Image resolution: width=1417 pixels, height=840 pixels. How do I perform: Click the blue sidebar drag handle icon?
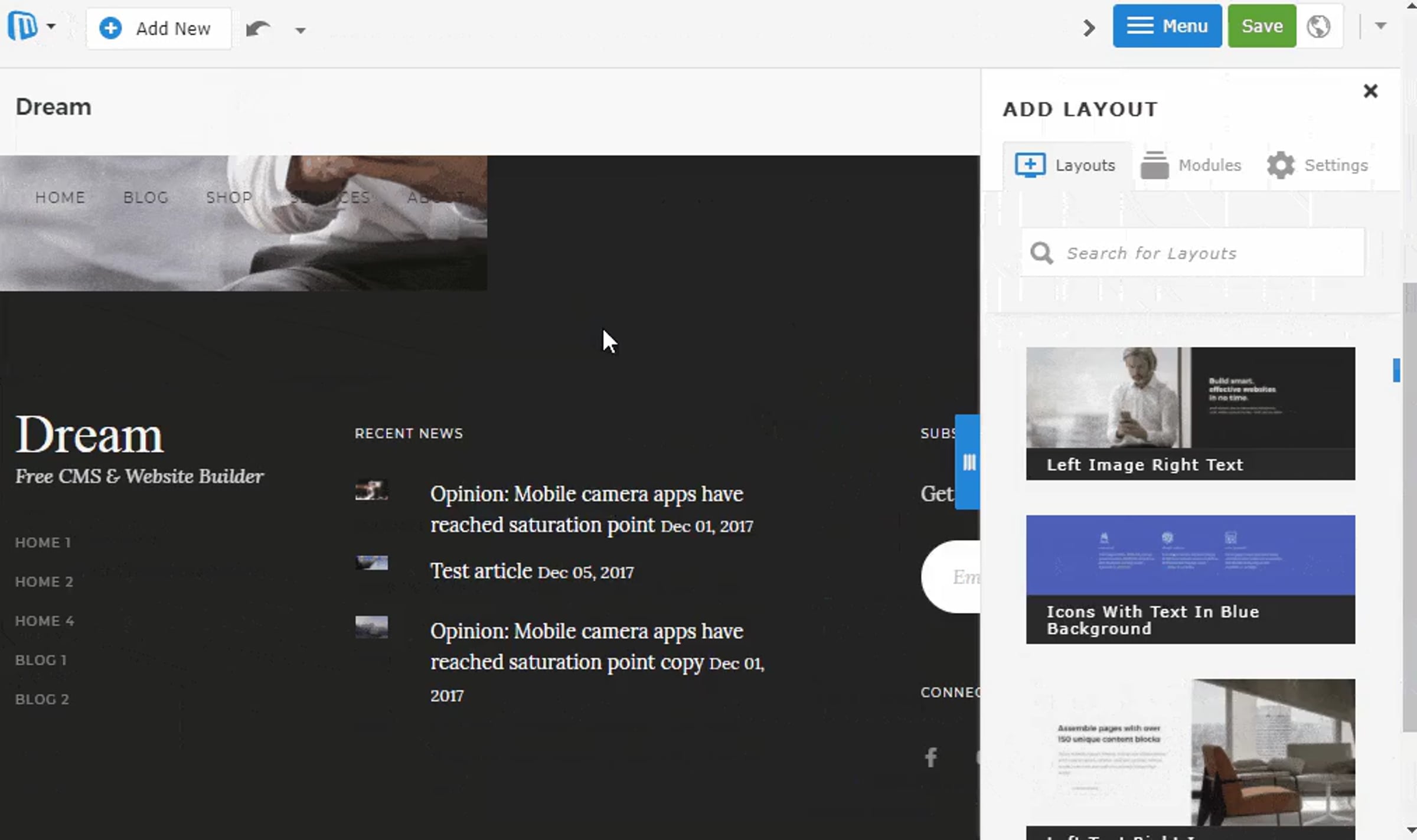click(x=968, y=462)
